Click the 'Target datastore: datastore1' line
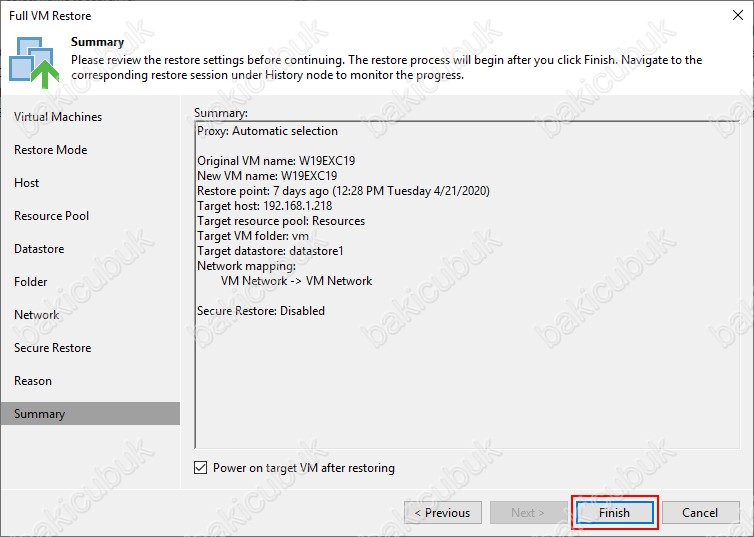 coord(270,250)
